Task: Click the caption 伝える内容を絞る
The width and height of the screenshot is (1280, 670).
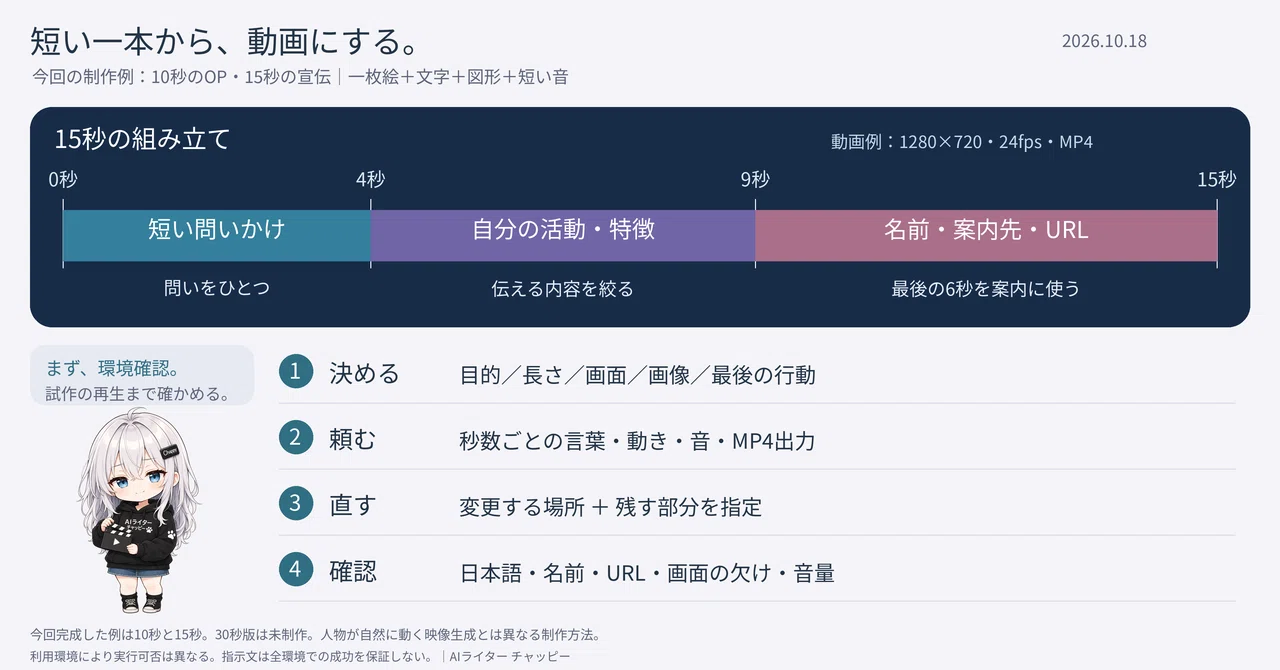Action: coord(563,289)
